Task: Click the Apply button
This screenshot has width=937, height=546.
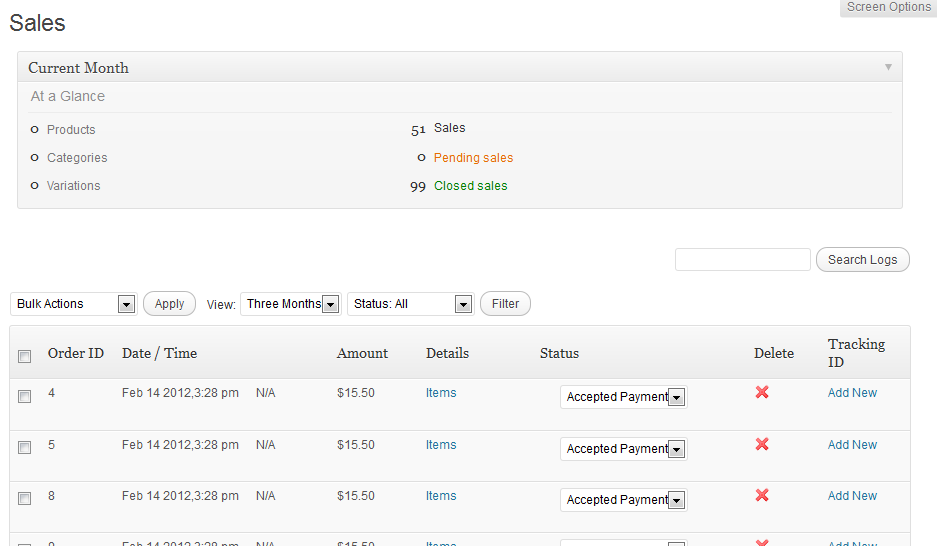Action: click(x=169, y=304)
